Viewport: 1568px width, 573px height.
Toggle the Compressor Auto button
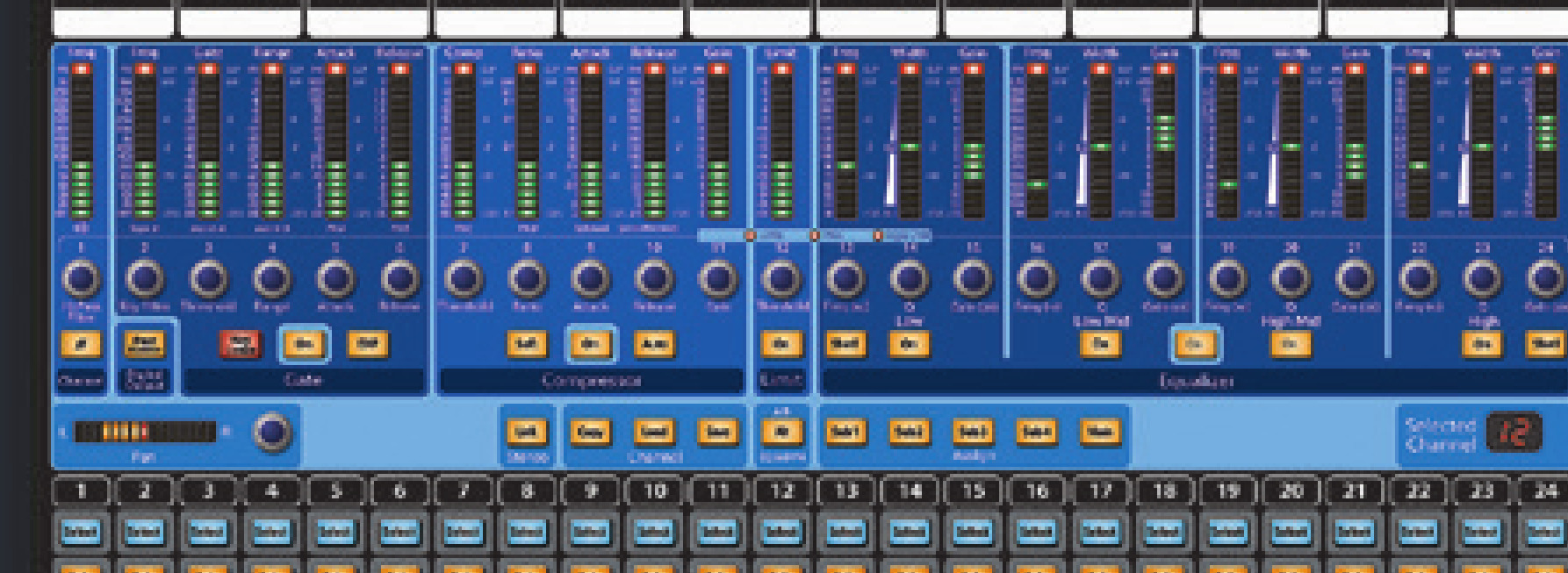pos(653,344)
